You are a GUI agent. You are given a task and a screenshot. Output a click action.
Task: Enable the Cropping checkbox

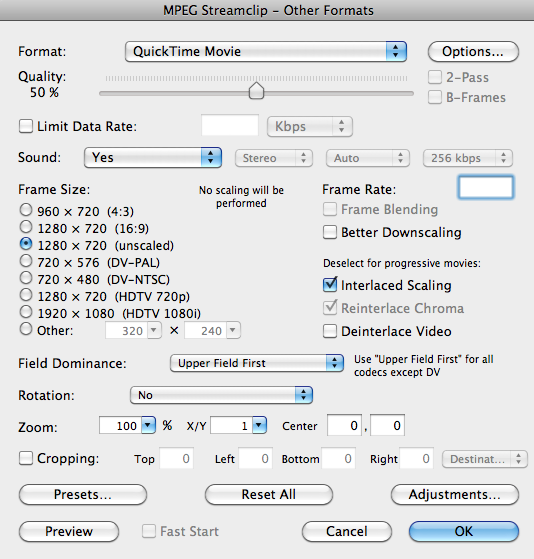pyautogui.click(x=26, y=458)
